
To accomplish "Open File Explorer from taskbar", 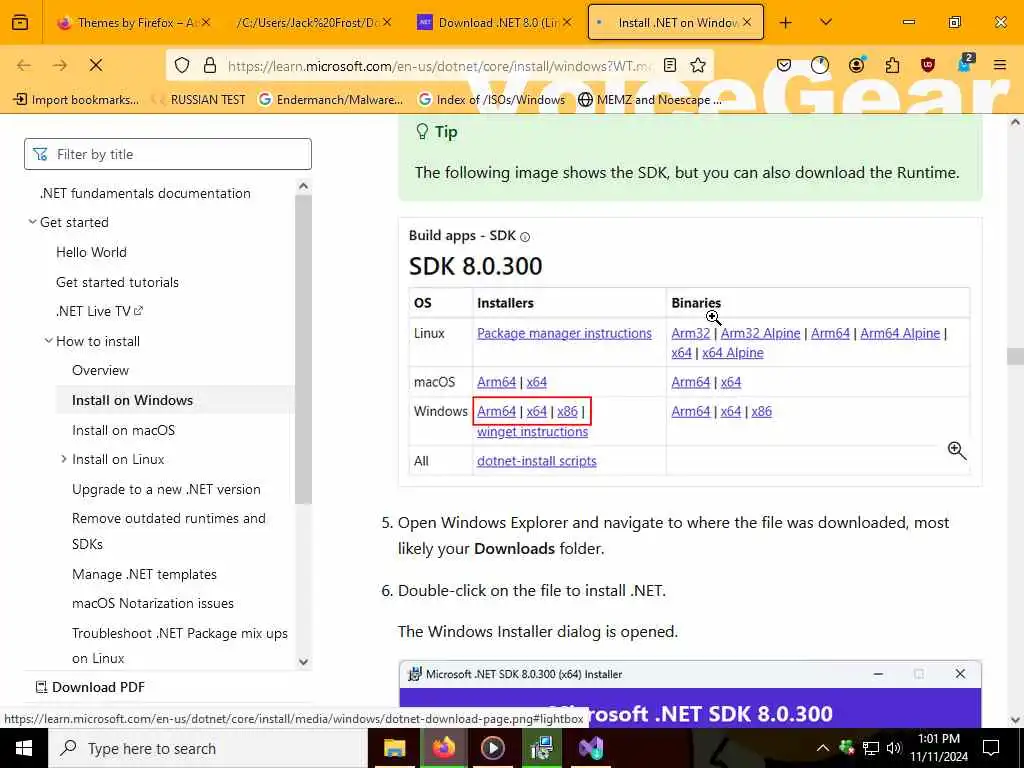I will click(x=394, y=748).
